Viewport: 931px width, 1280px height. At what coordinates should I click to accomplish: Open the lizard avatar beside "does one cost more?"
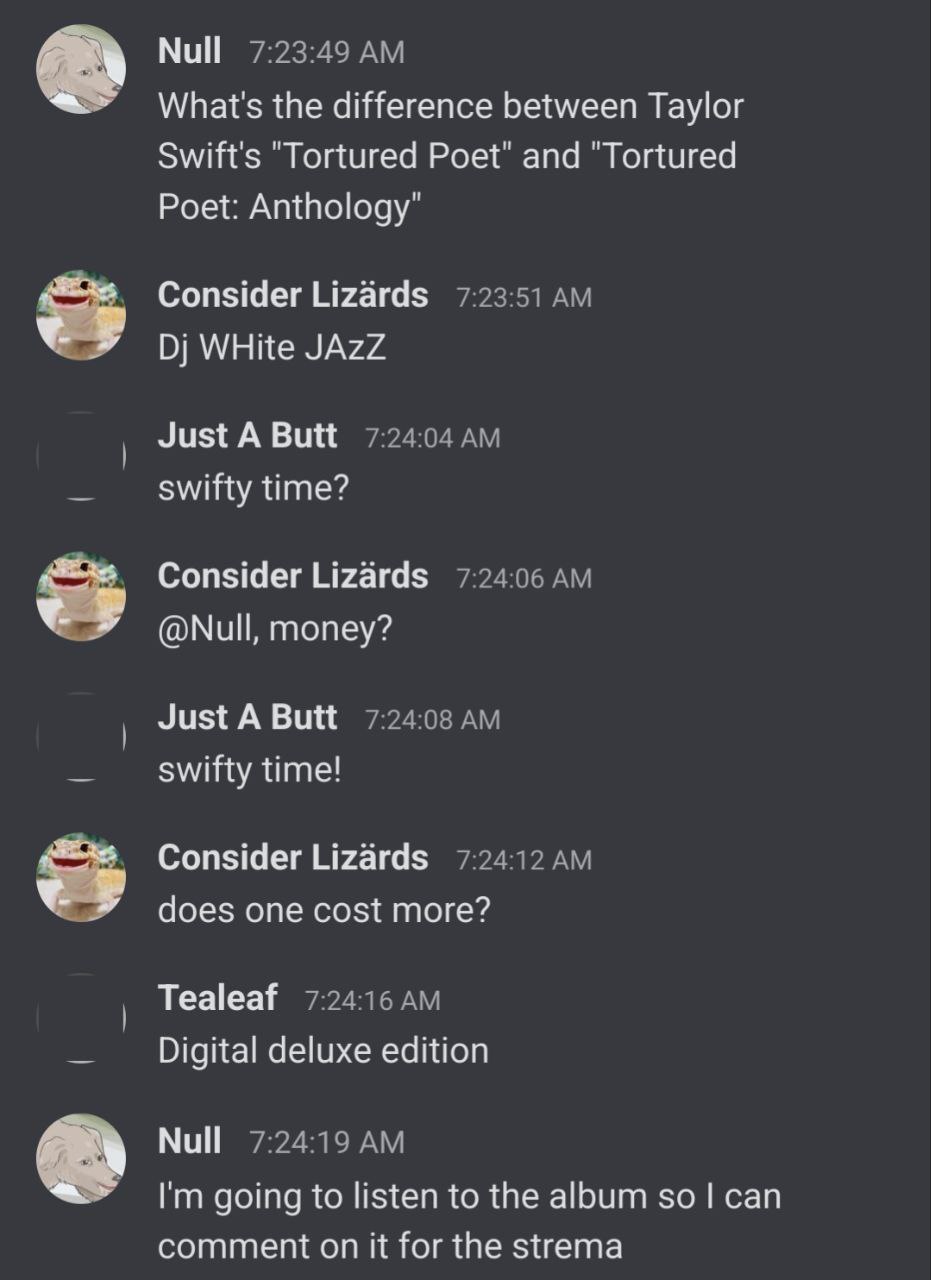point(81,878)
